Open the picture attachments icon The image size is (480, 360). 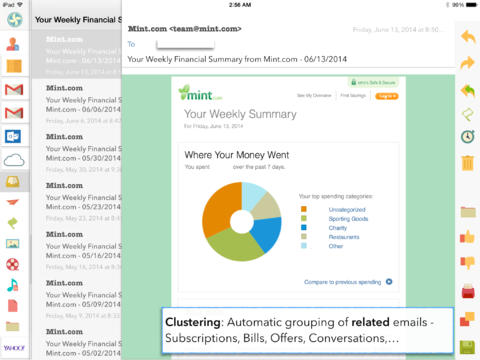tap(13, 244)
